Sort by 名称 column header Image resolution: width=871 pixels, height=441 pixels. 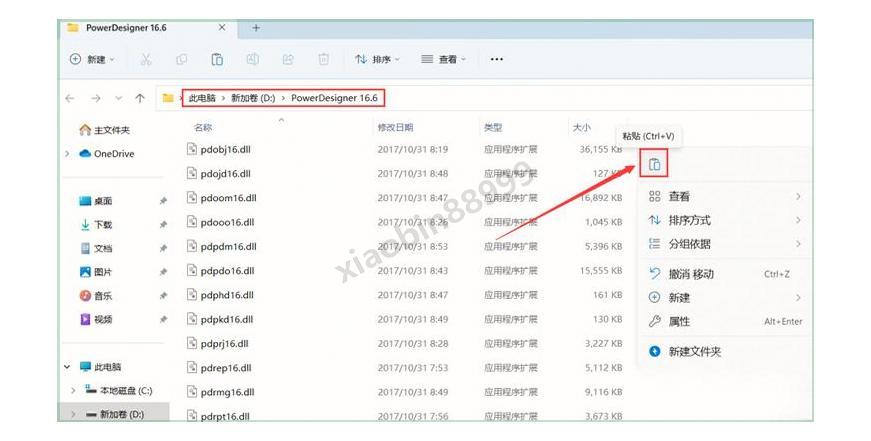203,128
